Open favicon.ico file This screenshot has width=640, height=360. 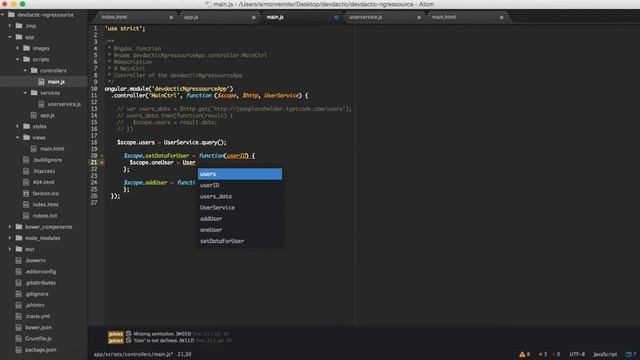[45, 193]
